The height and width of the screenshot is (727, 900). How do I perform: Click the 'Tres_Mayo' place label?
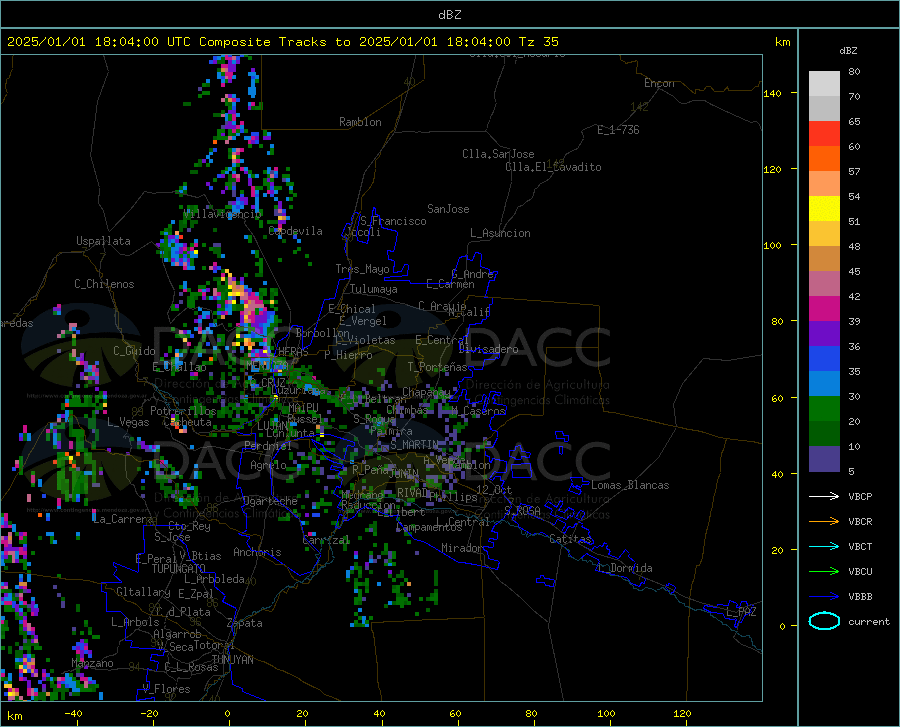tap(362, 269)
